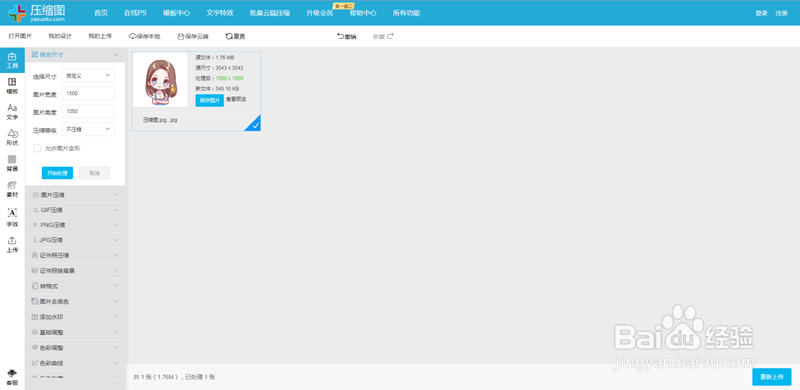Viewport: 800px width, 390px height.
Task: Focus the 图片宽度 field showing 1500
Action: click(x=88, y=93)
